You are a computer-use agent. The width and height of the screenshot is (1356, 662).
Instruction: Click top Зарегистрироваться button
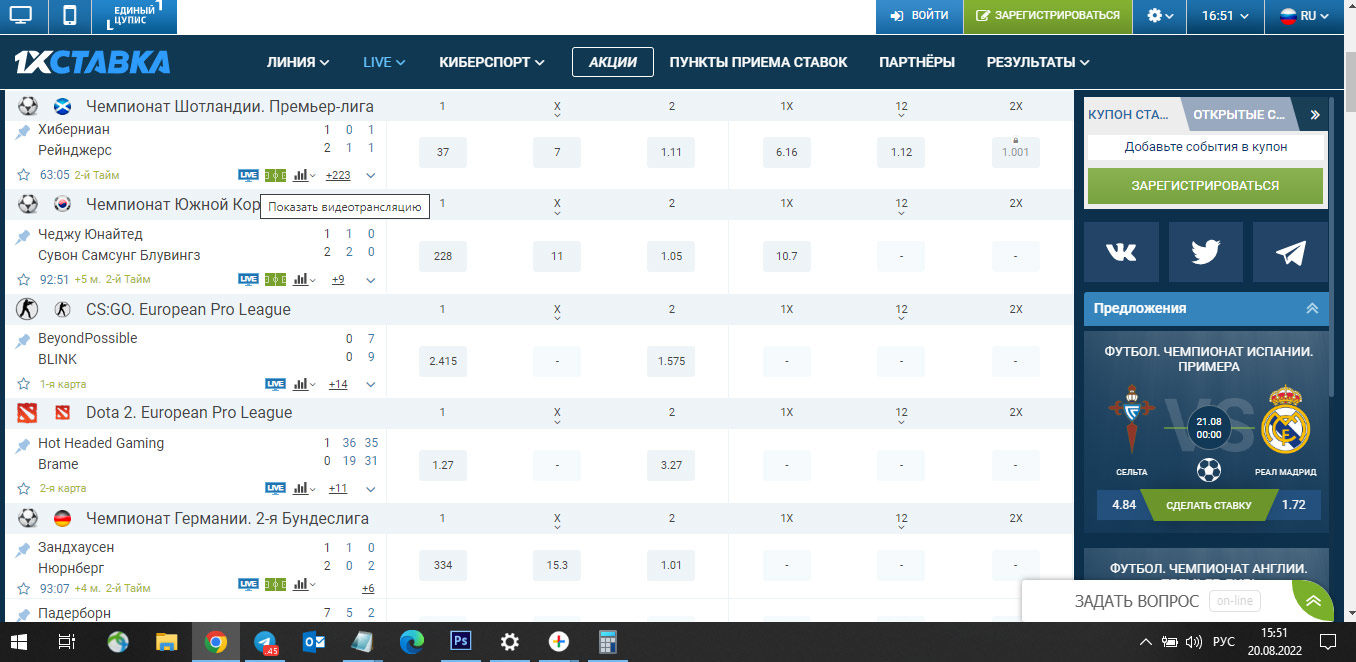click(x=1048, y=16)
